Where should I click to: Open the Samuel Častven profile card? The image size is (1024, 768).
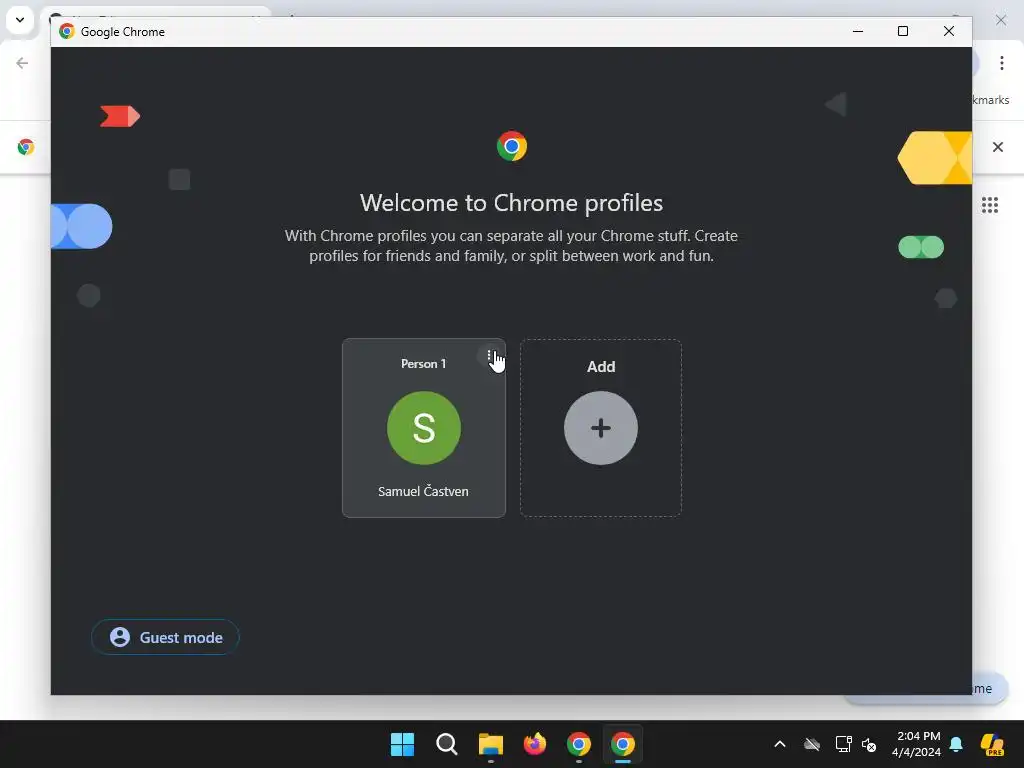(x=424, y=428)
